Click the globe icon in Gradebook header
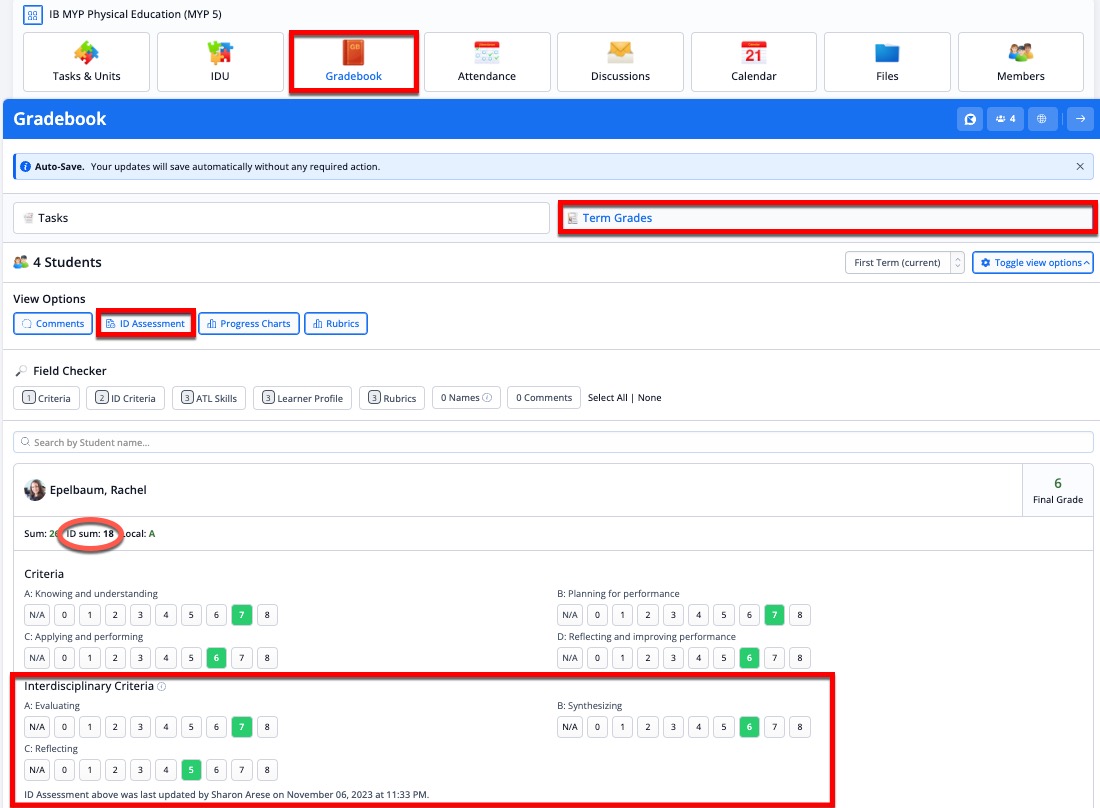 [x=1042, y=119]
